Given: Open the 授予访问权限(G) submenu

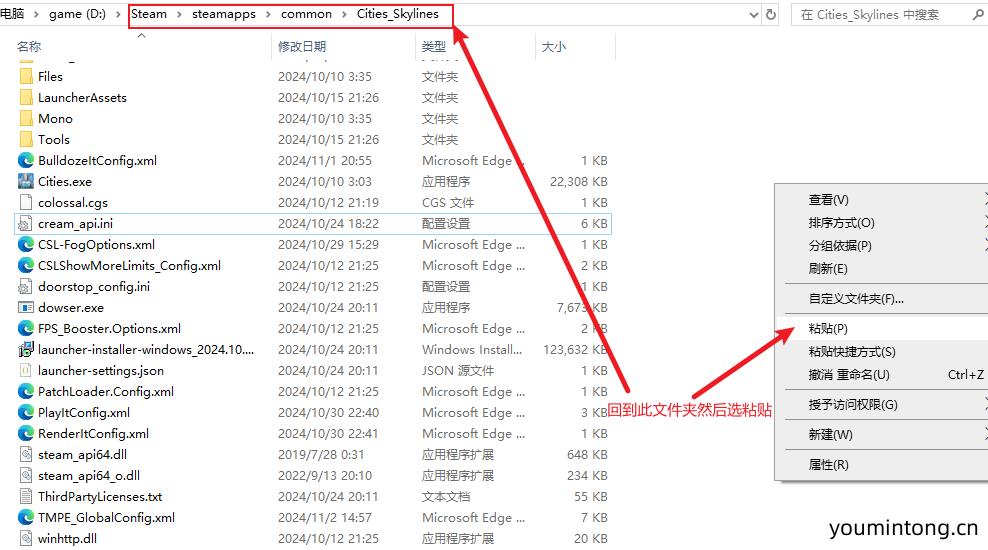Looking at the screenshot, I should (882, 404).
